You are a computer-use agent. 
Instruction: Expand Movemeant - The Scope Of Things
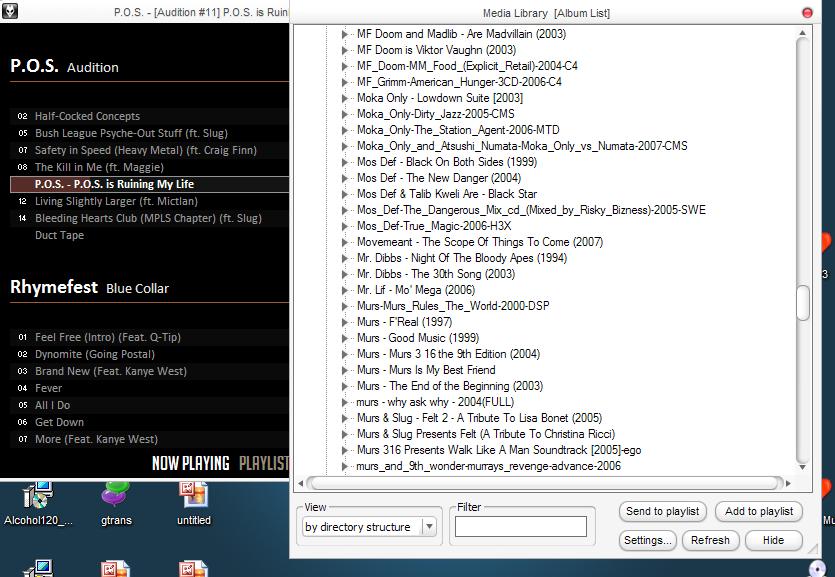click(345, 242)
